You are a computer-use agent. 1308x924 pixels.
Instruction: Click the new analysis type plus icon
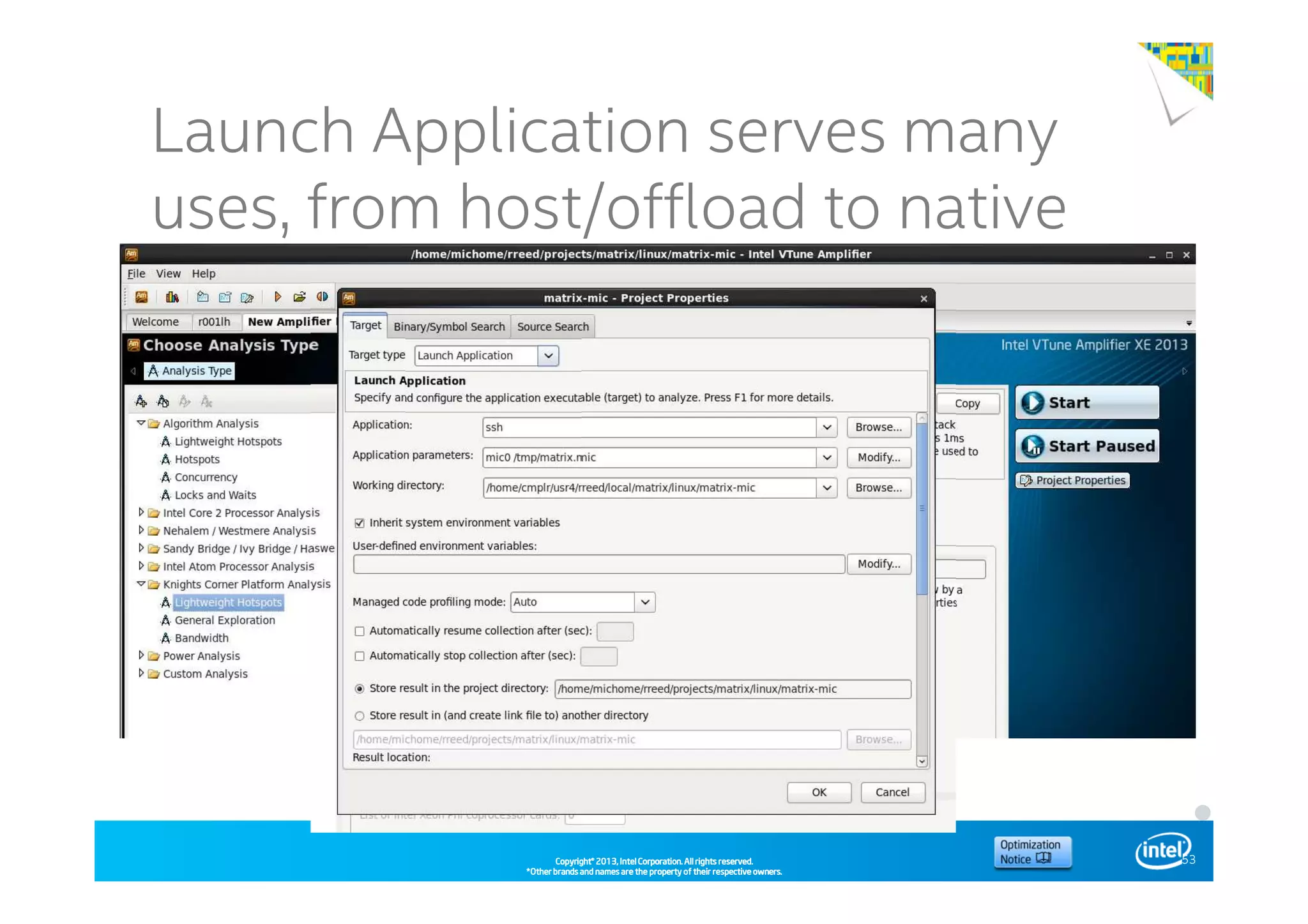(x=141, y=401)
